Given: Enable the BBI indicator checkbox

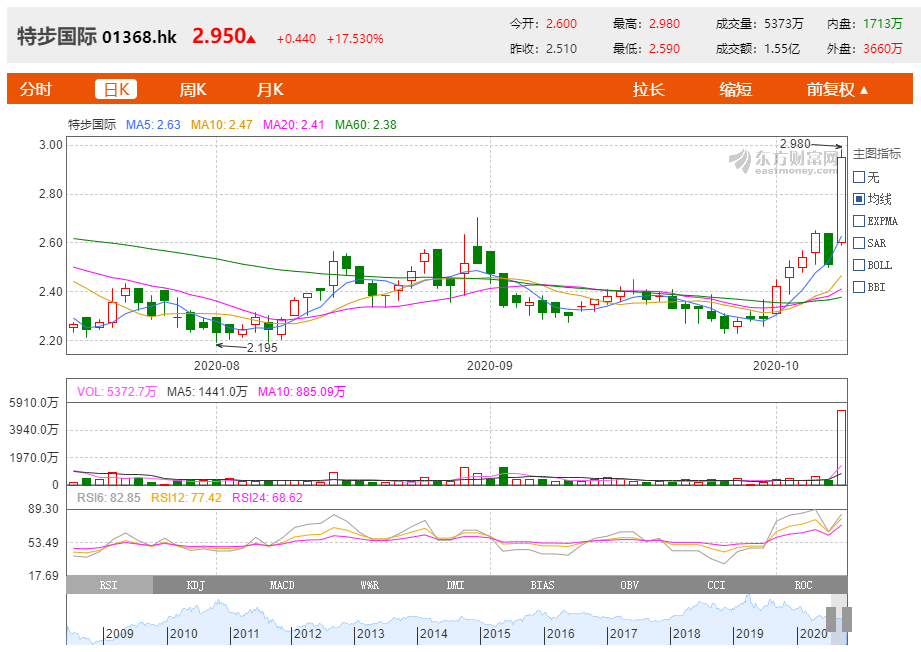Looking at the screenshot, I should pos(859,287).
